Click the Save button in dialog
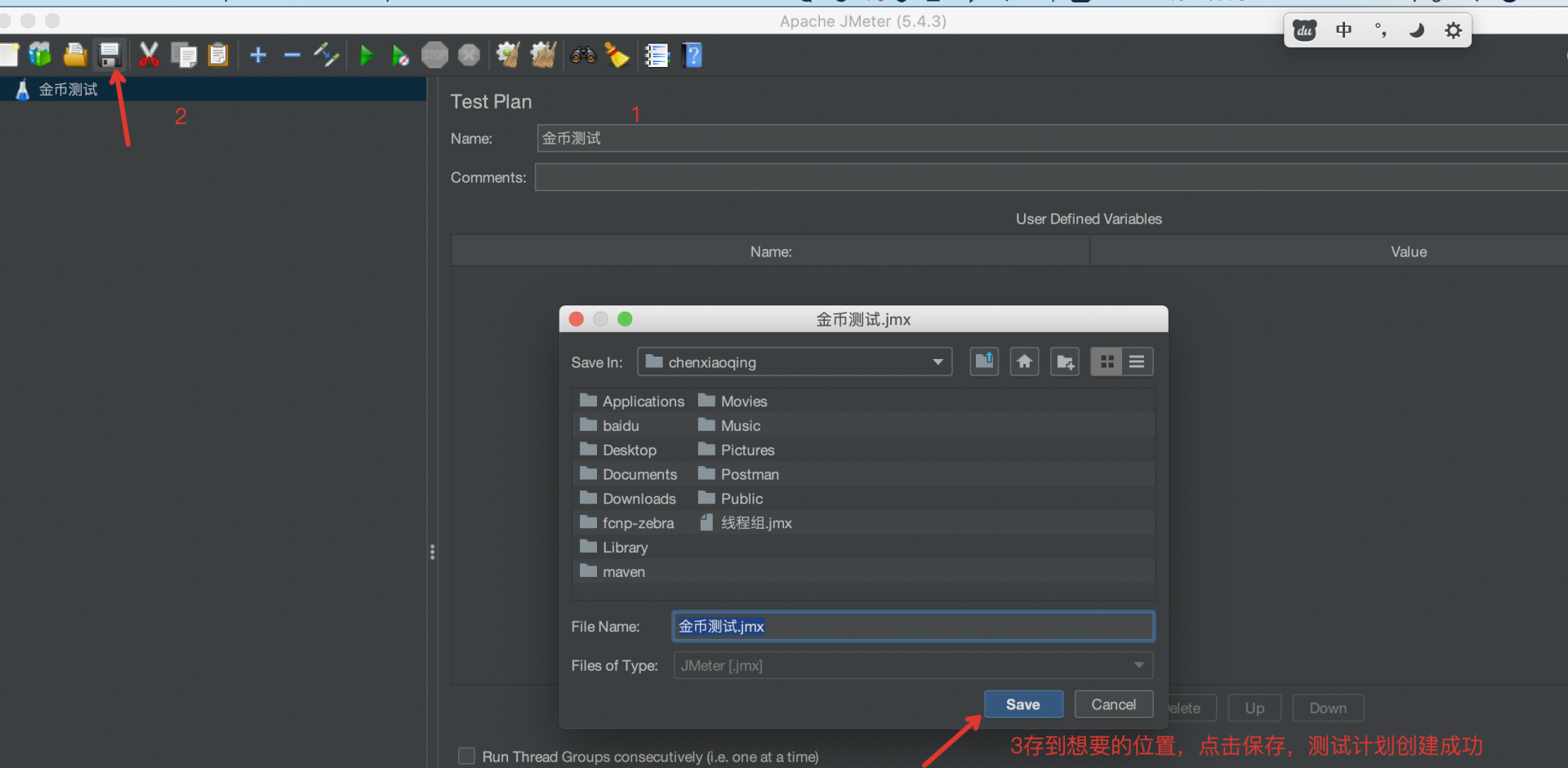 click(x=1023, y=704)
